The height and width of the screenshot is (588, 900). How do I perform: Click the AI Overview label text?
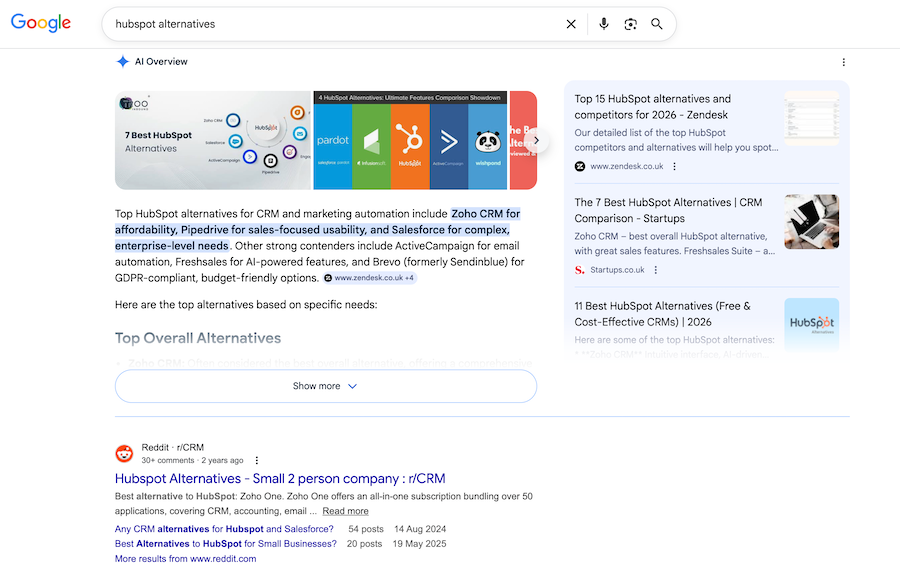pyautogui.click(x=161, y=61)
